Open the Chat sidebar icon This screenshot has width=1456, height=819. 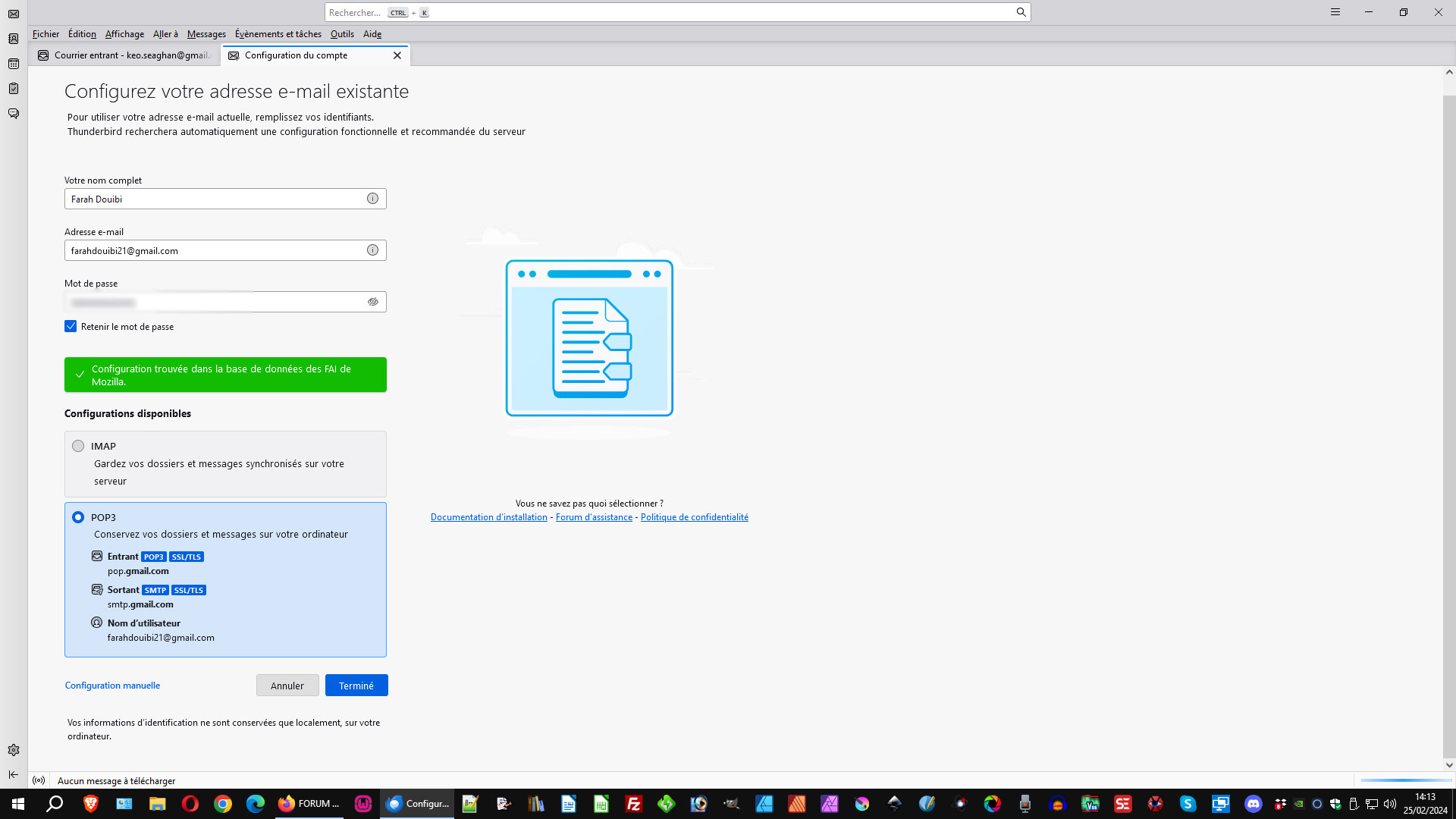pos(14,114)
